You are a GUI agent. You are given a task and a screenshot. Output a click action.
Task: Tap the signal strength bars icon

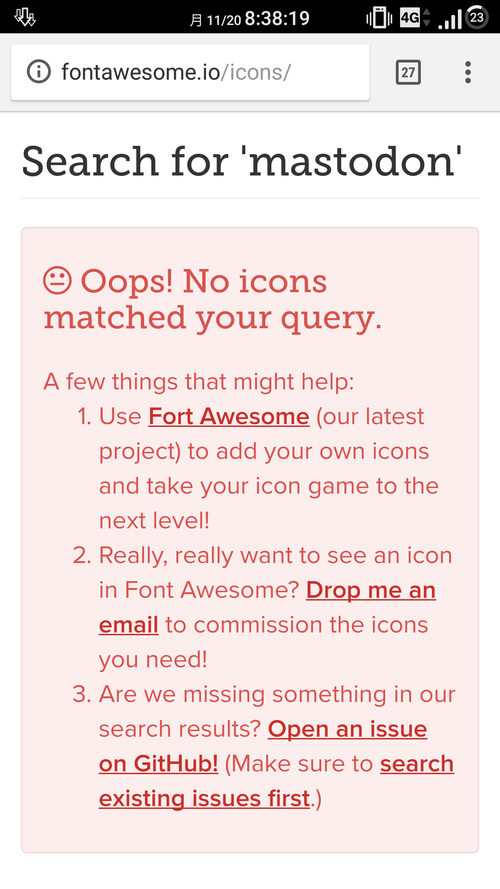[x=450, y=19]
